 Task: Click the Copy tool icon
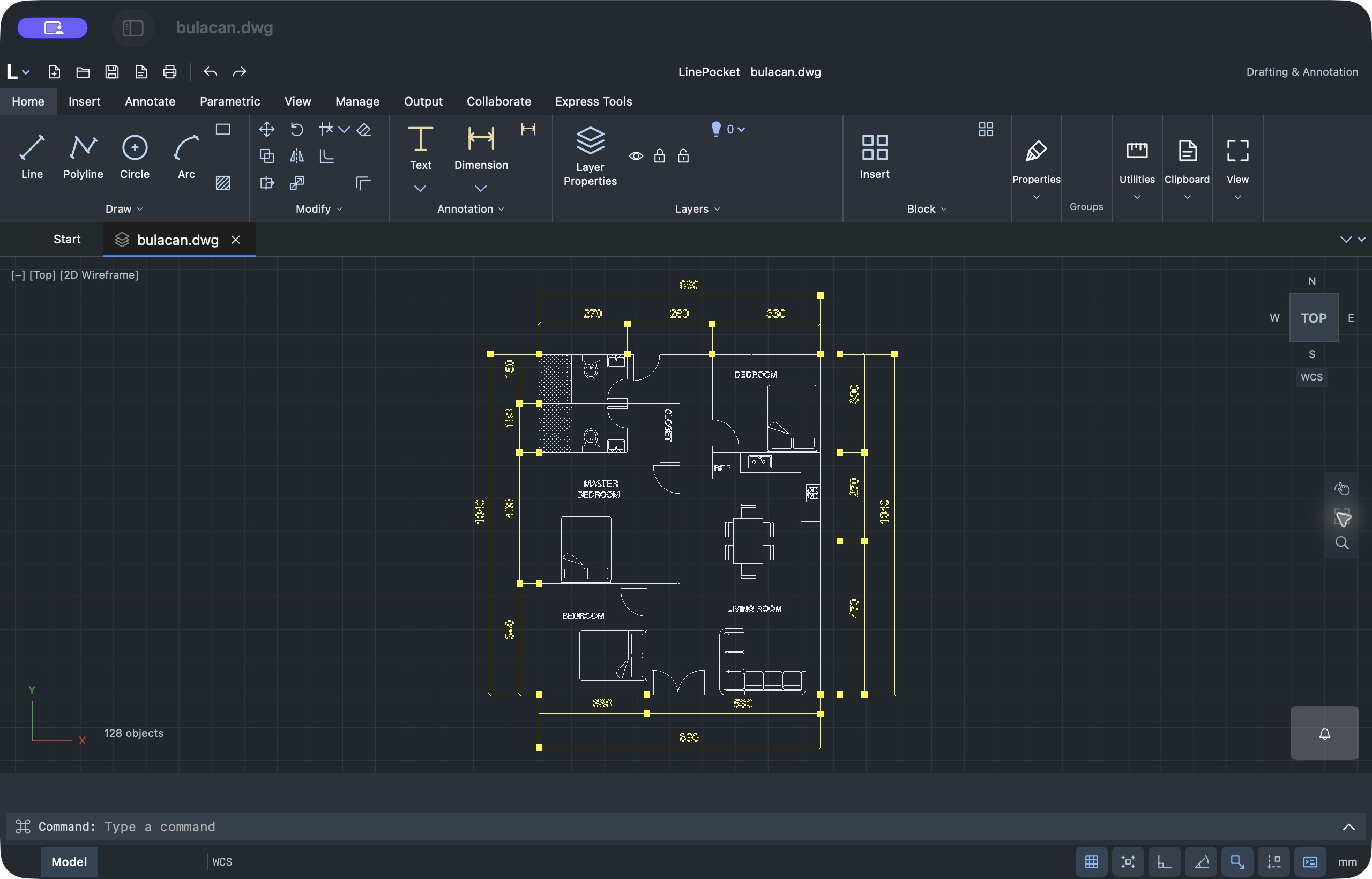click(266, 156)
